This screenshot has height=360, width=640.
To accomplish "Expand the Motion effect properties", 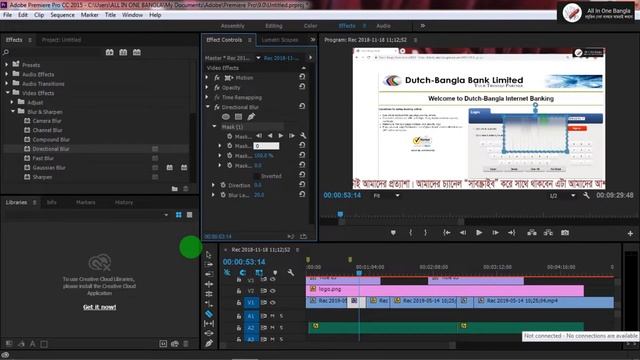I will pyautogui.click(x=207, y=77).
